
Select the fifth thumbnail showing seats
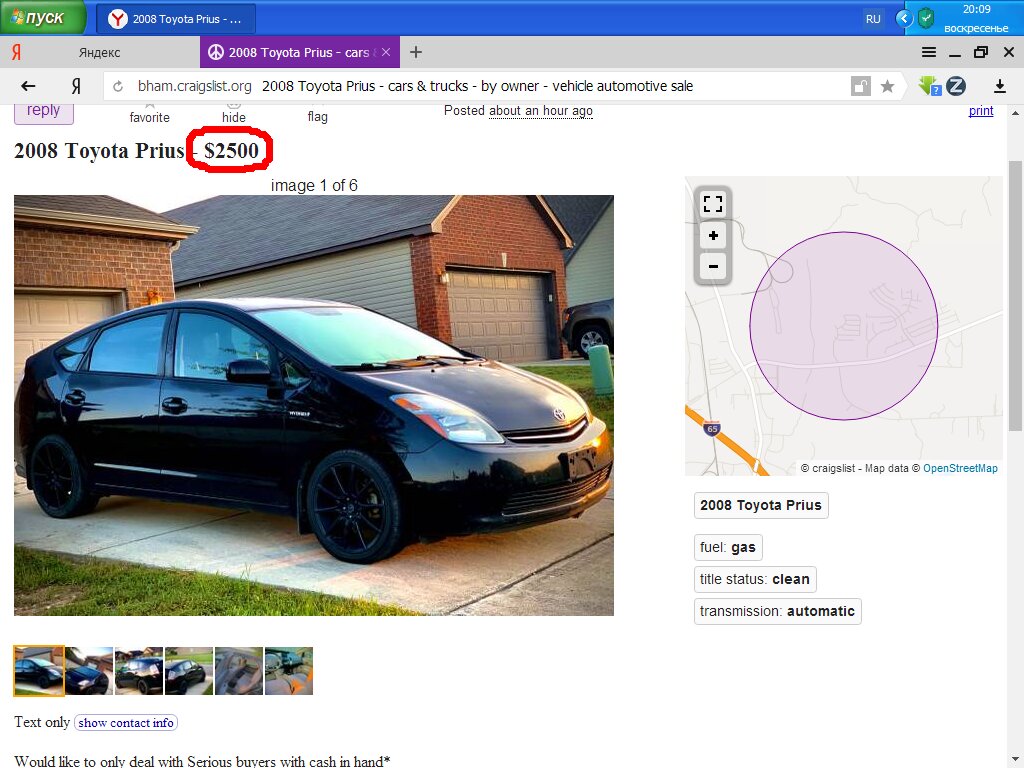239,671
